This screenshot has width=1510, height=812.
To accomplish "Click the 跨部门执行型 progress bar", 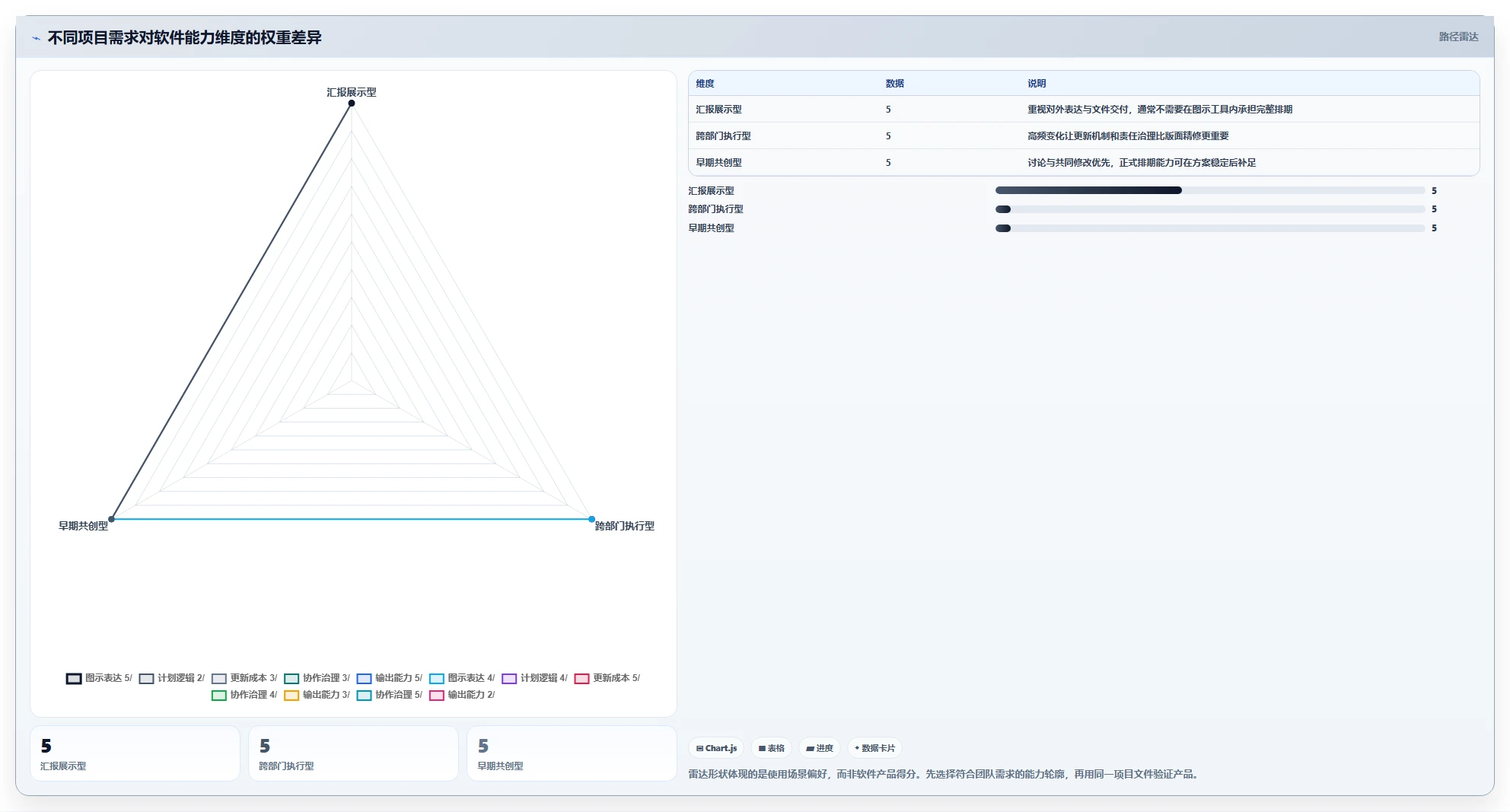I will (x=1210, y=209).
